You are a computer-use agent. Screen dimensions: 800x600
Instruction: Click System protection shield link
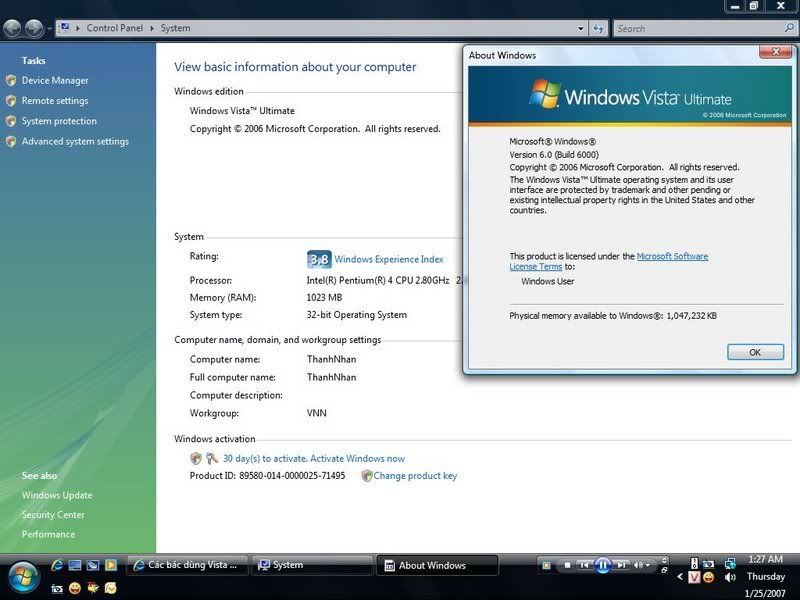click(x=59, y=121)
